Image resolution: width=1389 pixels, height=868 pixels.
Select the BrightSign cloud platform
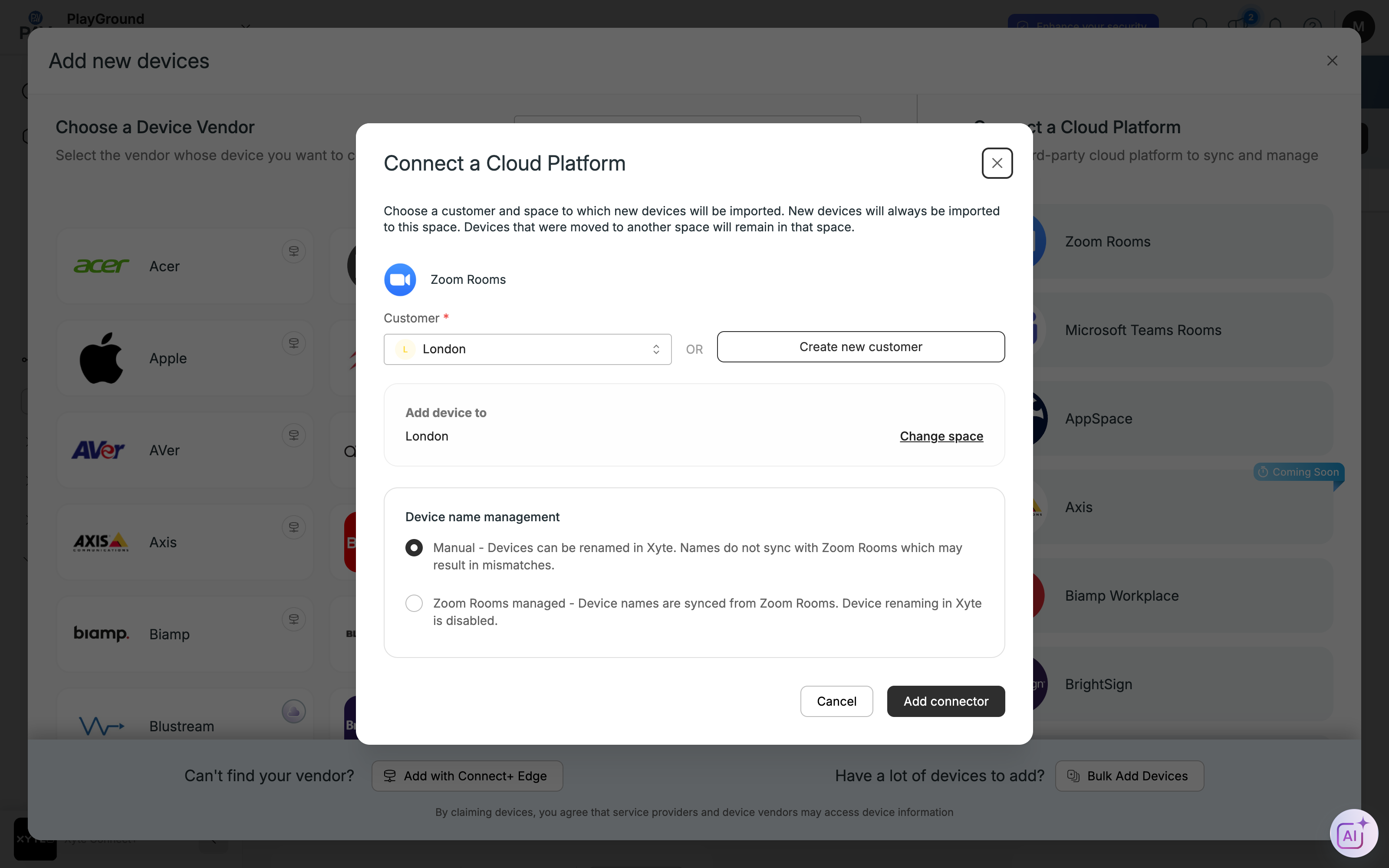[x=1182, y=684]
